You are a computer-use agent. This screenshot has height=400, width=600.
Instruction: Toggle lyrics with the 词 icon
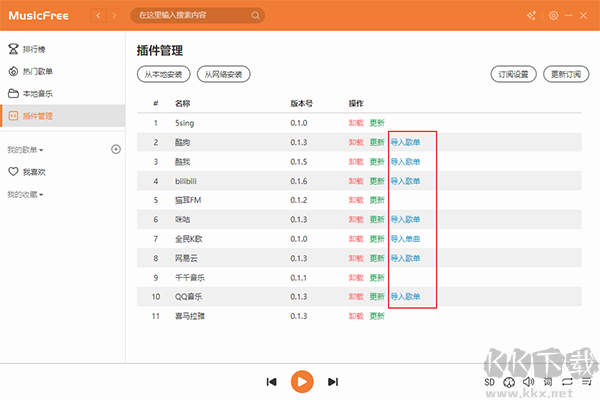pyautogui.click(x=548, y=382)
